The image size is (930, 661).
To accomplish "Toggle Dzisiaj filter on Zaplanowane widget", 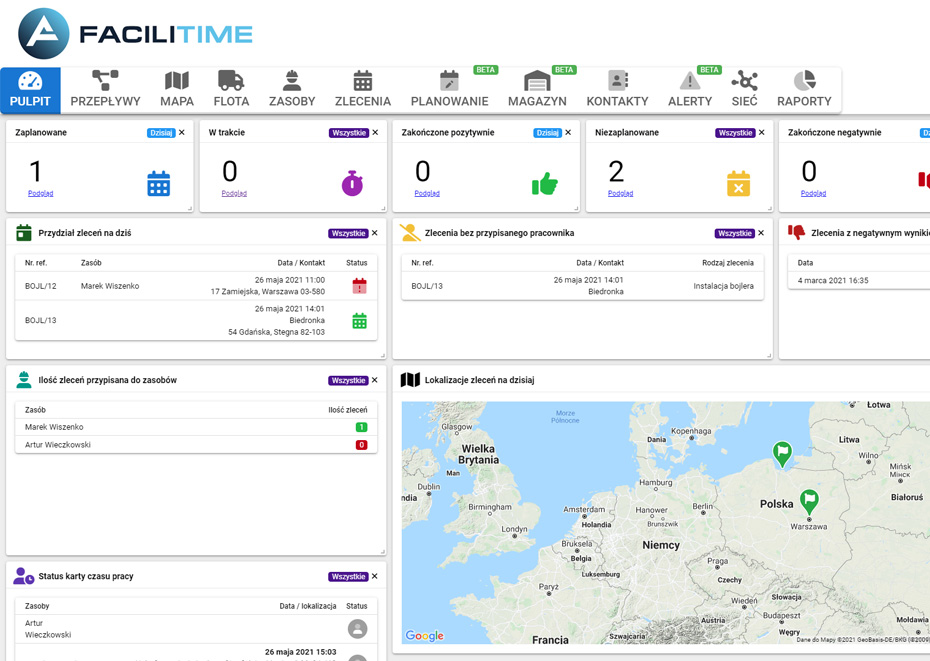I will click(x=160, y=133).
